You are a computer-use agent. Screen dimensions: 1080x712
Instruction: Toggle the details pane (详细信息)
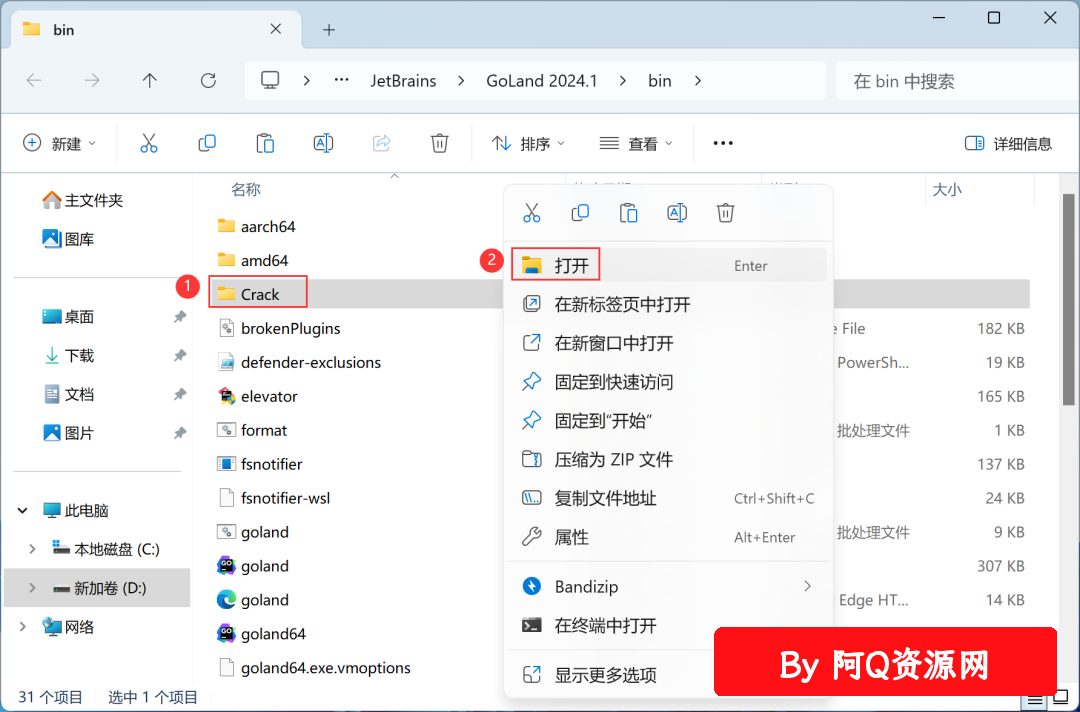1008,143
